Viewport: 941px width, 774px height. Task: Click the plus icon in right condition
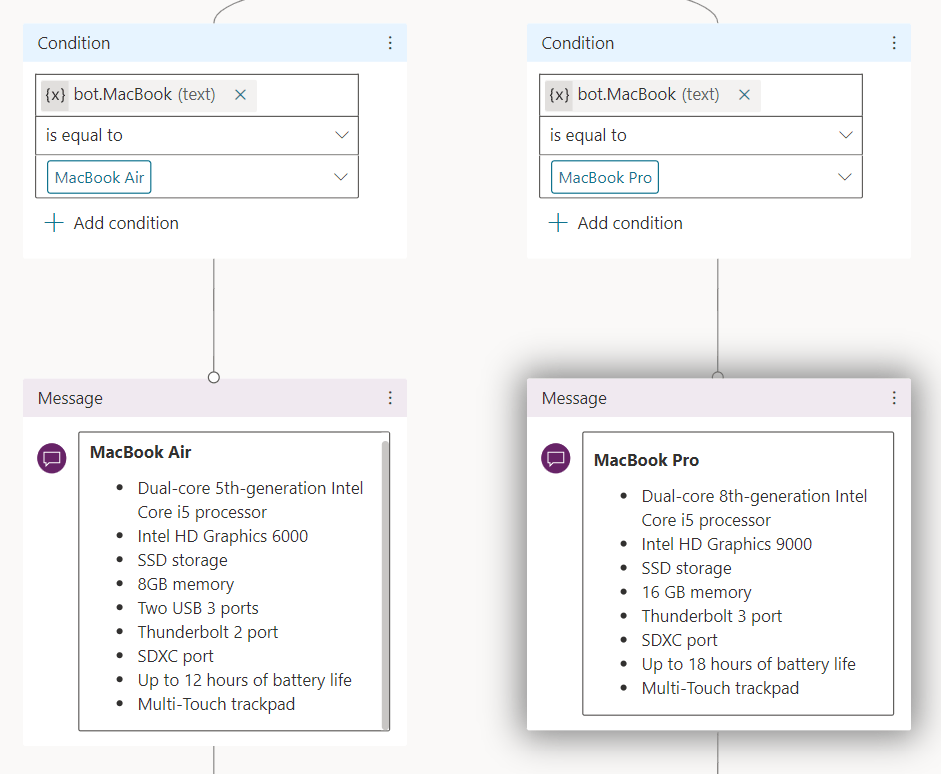coord(558,223)
